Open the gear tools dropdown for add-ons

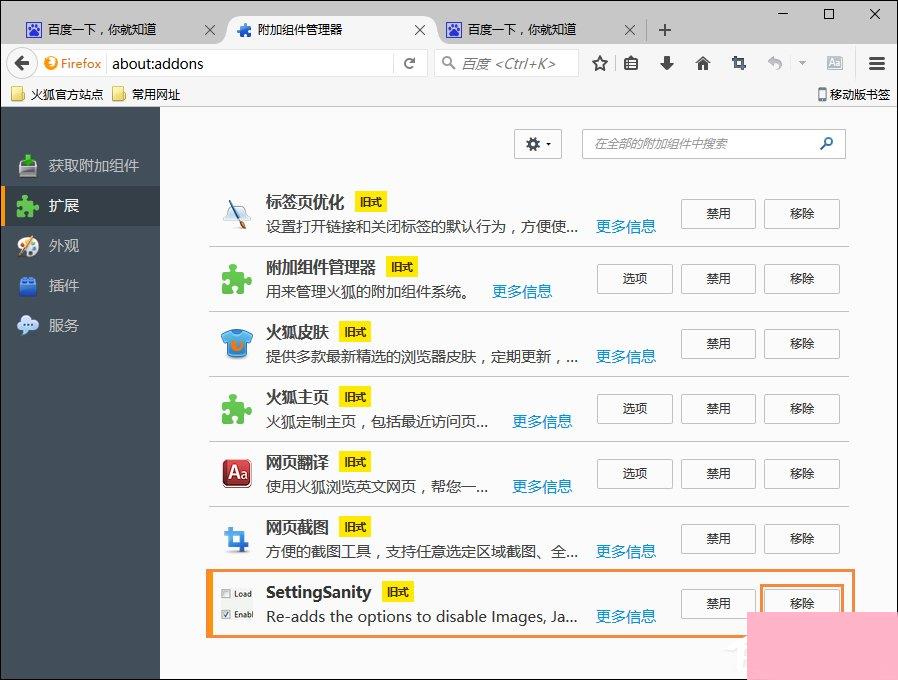tap(538, 144)
